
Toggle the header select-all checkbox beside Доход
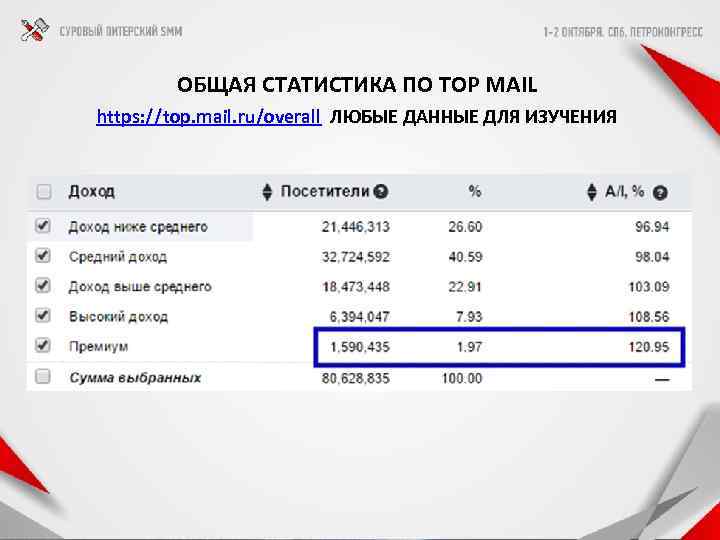tap(44, 191)
